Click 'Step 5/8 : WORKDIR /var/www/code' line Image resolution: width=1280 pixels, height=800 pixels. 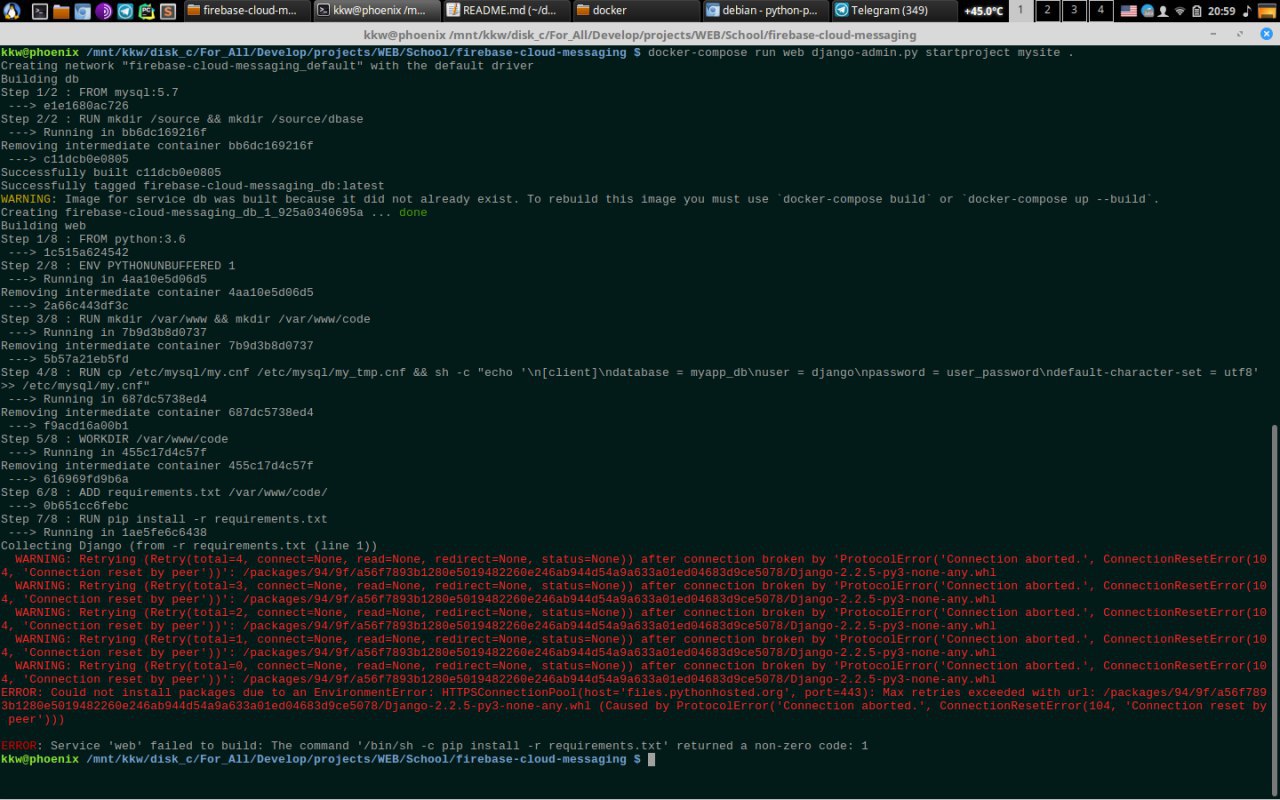click(114, 439)
